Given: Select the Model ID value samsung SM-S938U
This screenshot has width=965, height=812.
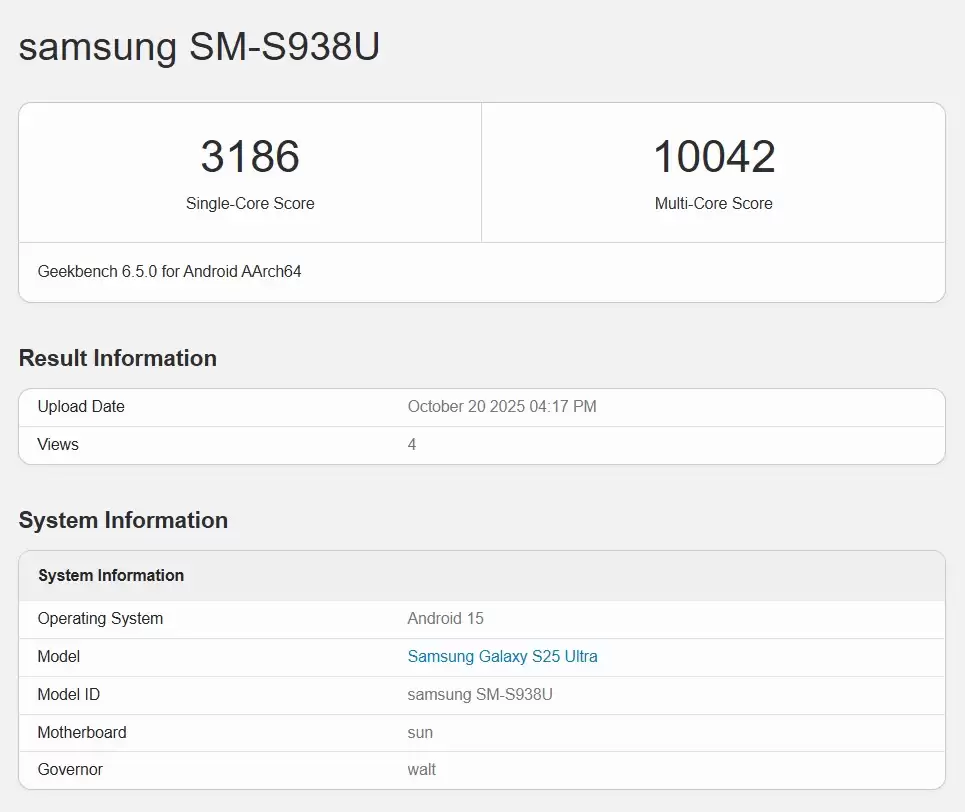Looking at the screenshot, I should [x=482, y=694].
